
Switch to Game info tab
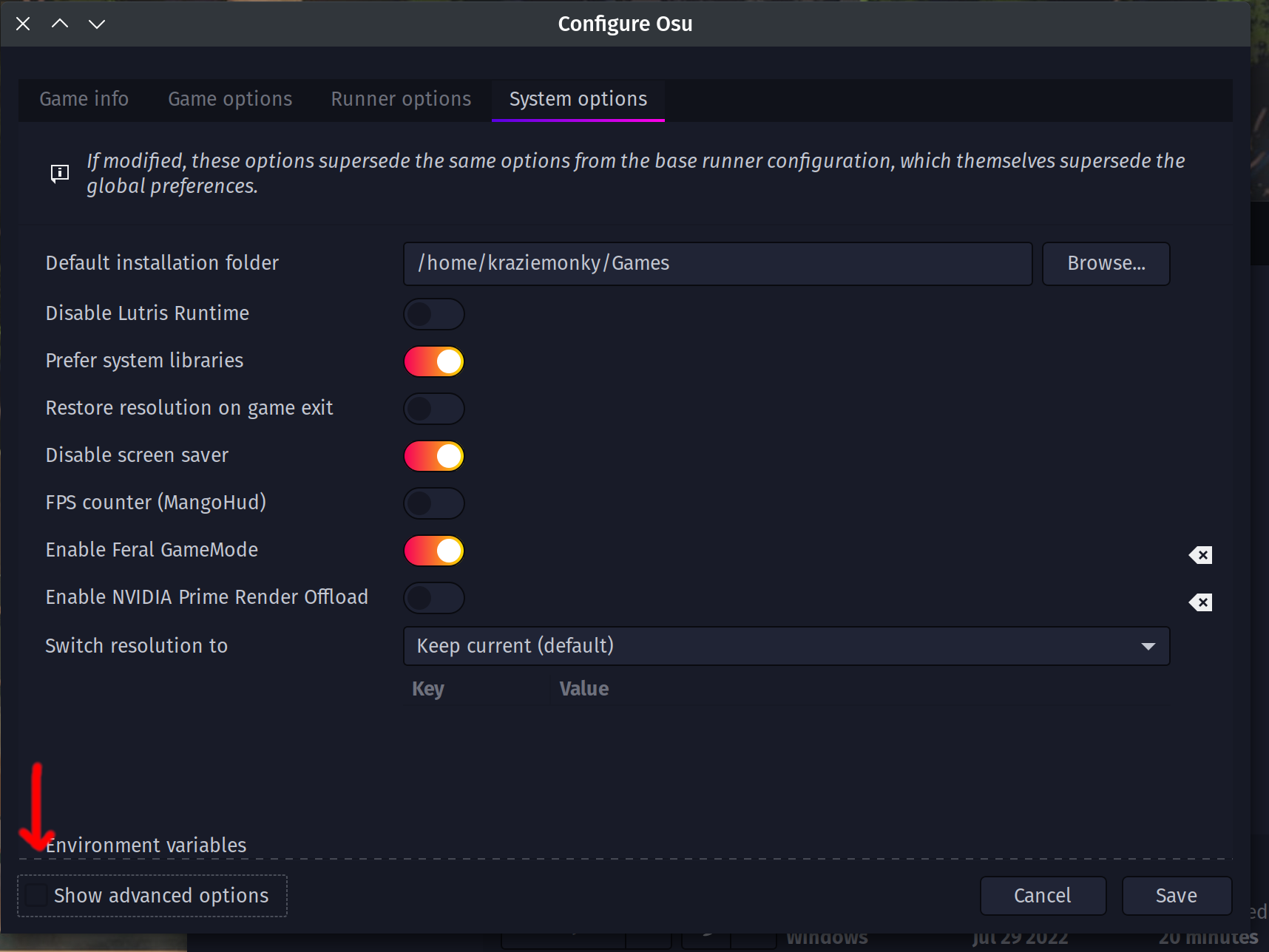point(84,99)
